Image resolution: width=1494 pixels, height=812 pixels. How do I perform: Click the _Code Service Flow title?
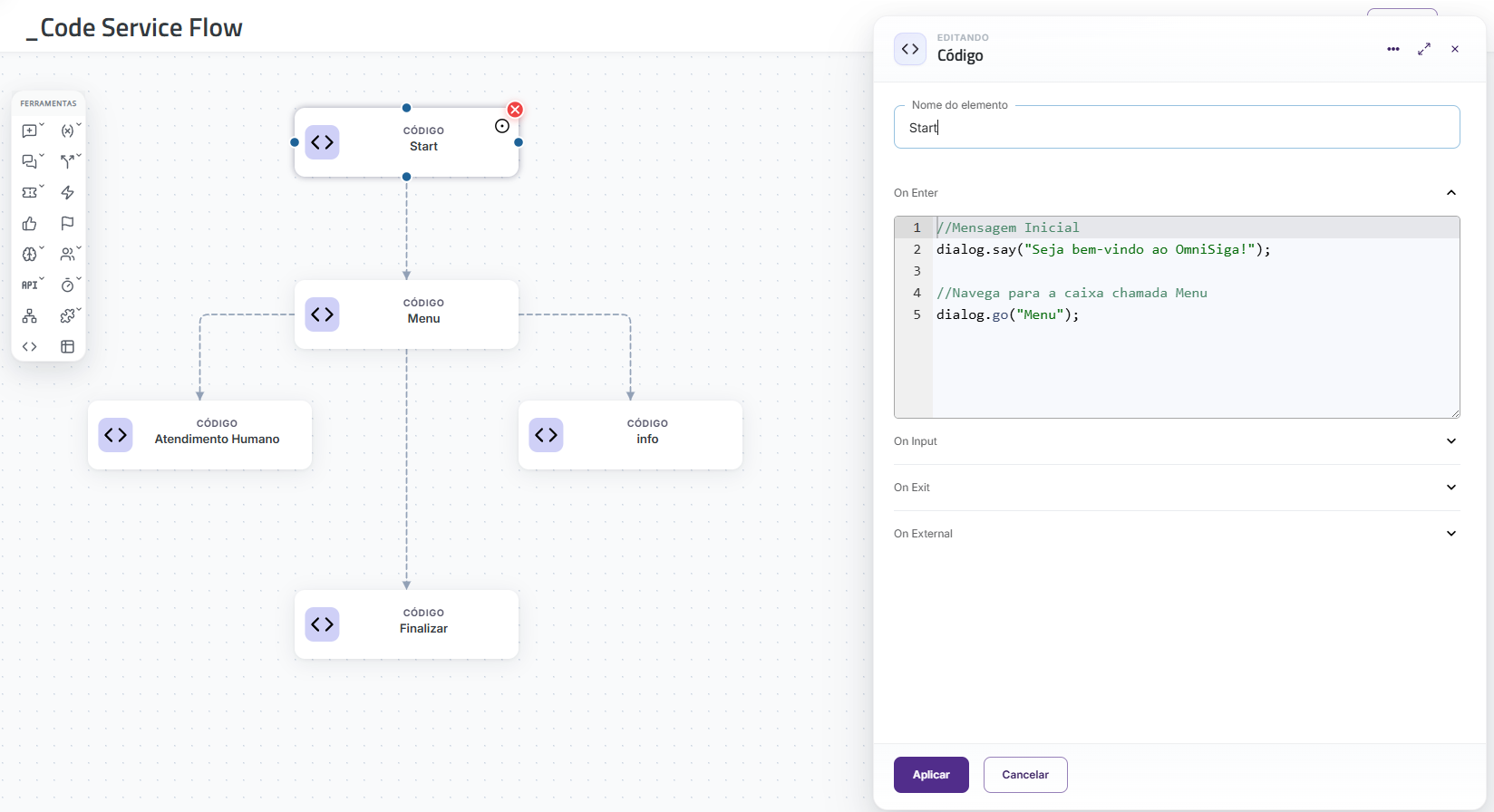(x=134, y=28)
